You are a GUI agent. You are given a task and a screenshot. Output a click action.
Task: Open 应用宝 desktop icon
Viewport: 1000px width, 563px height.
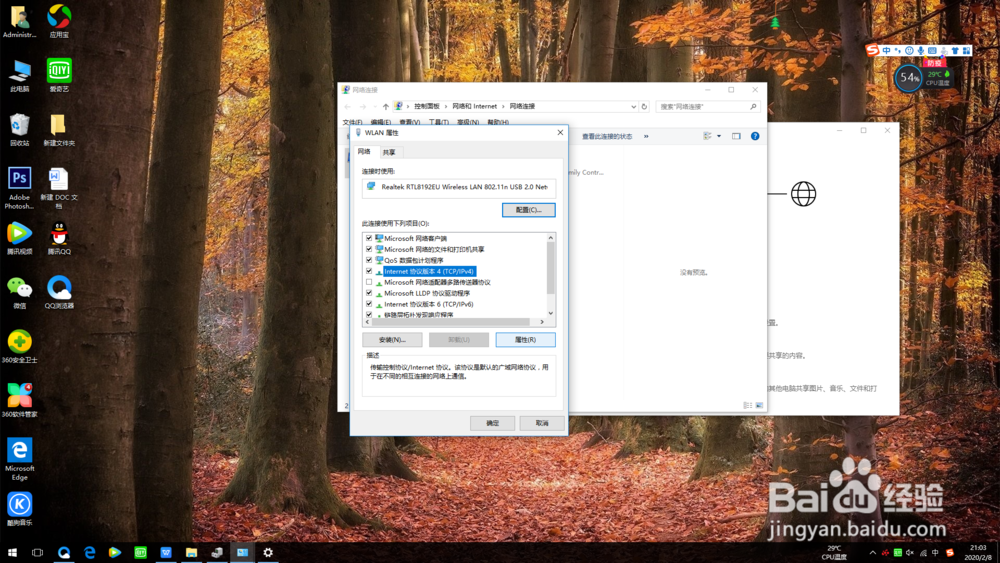[59, 21]
